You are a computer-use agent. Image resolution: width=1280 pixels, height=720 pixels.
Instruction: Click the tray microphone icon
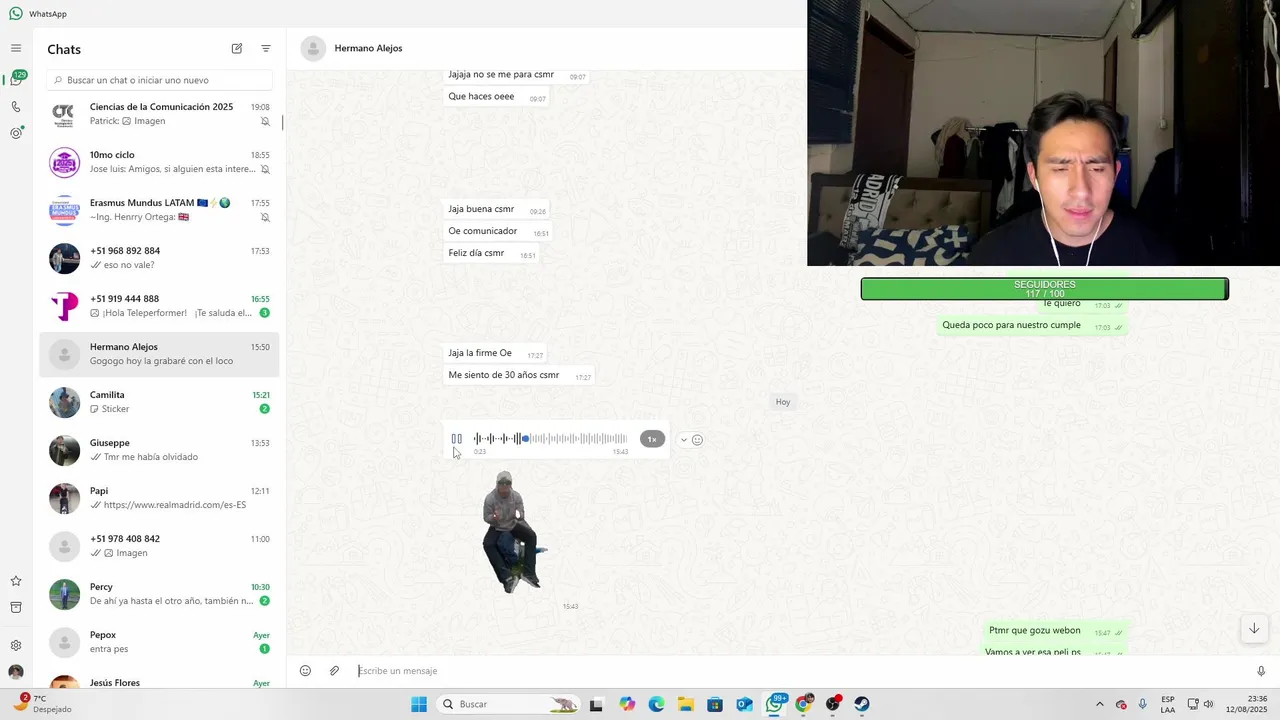point(1142,704)
